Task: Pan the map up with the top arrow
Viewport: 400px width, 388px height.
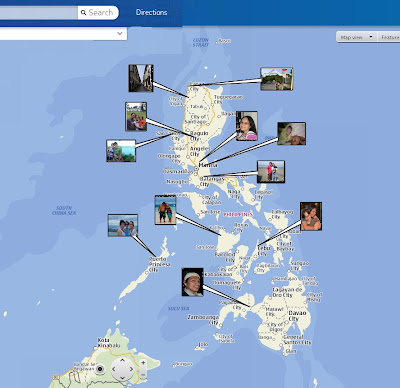Action: pos(122,360)
